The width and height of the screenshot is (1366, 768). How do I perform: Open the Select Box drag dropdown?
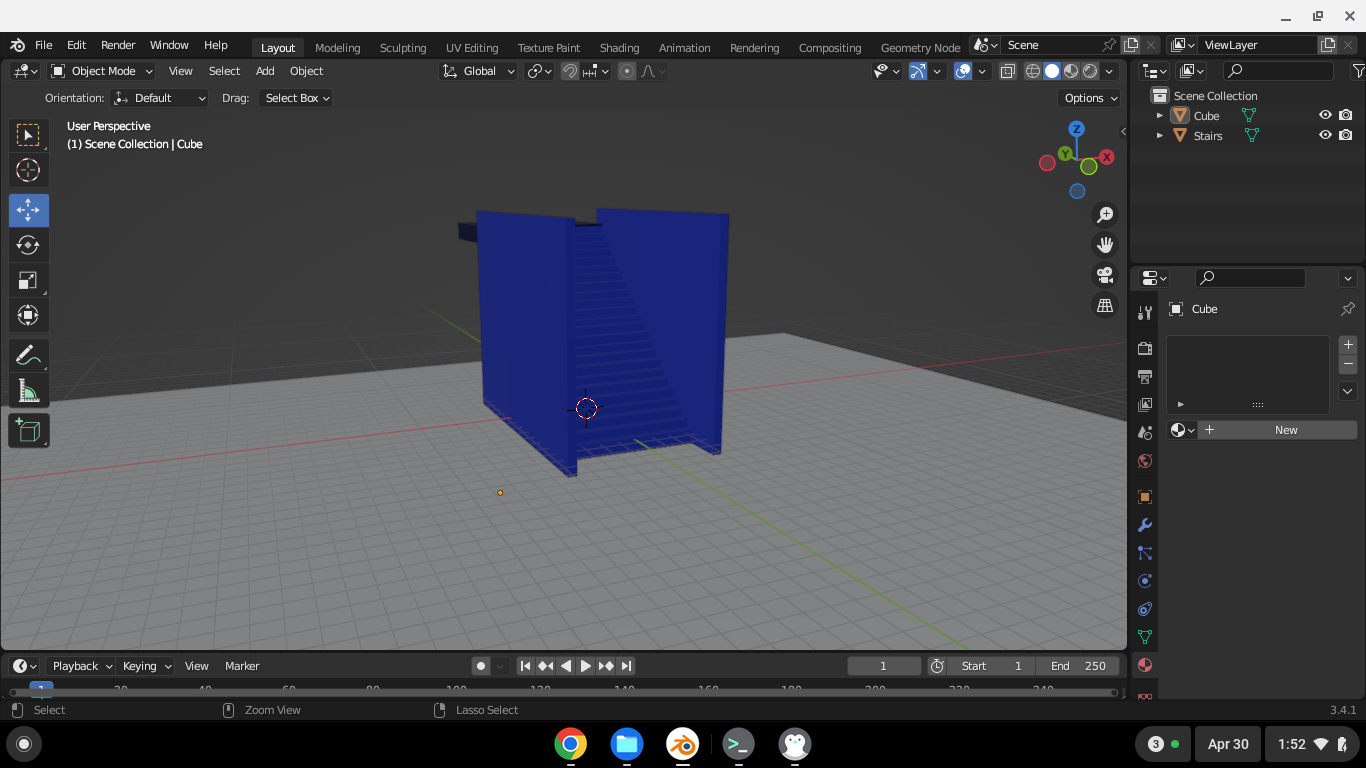[296, 98]
